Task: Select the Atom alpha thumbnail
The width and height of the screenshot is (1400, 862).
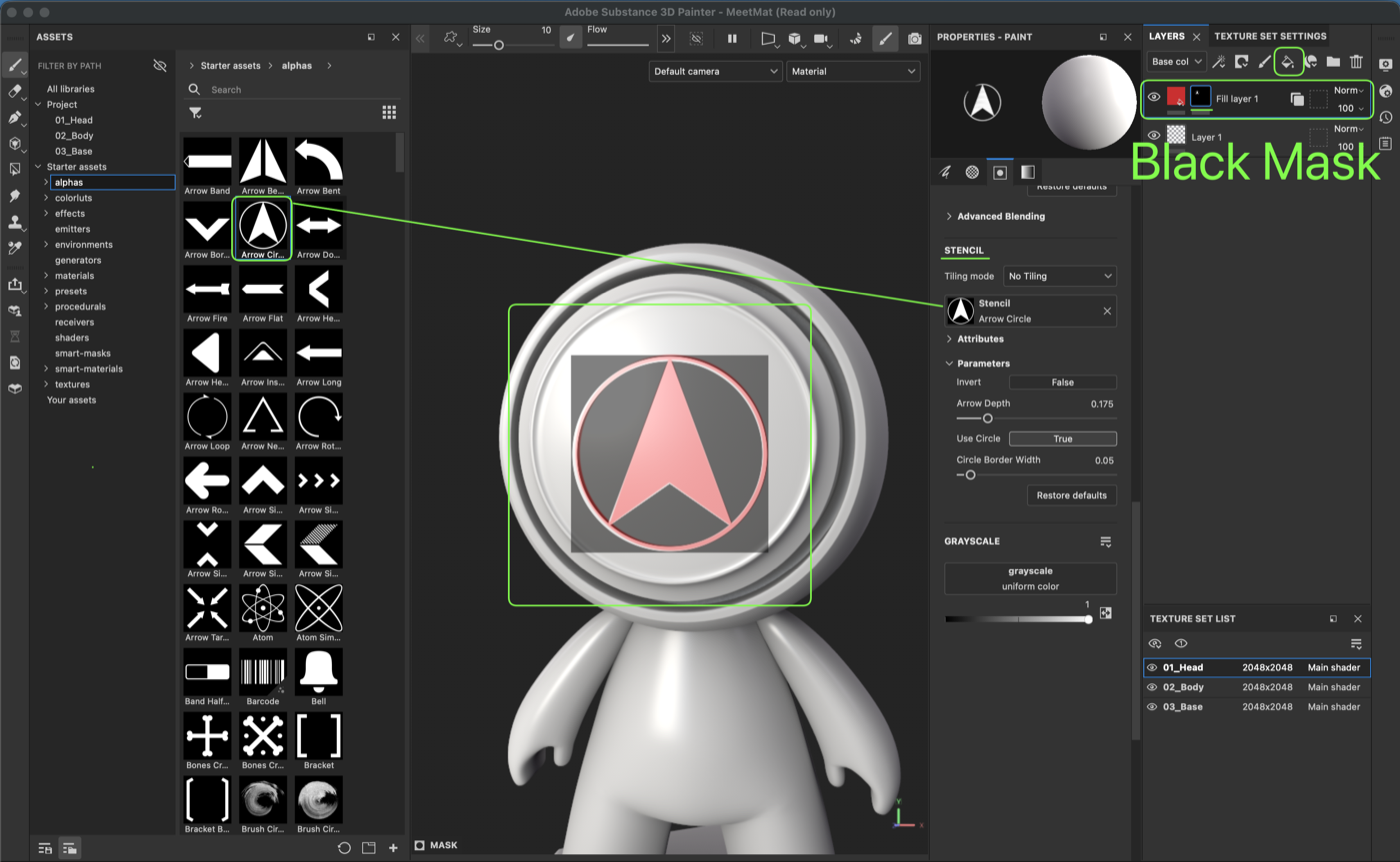Action: click(263, 608)
